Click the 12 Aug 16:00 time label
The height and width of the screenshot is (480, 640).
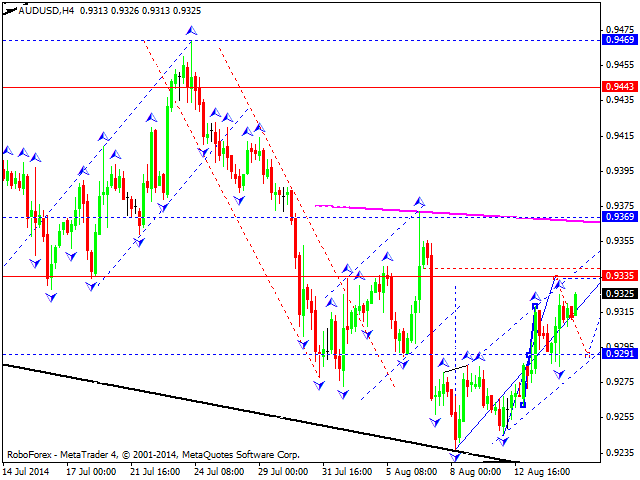point(542,472)
